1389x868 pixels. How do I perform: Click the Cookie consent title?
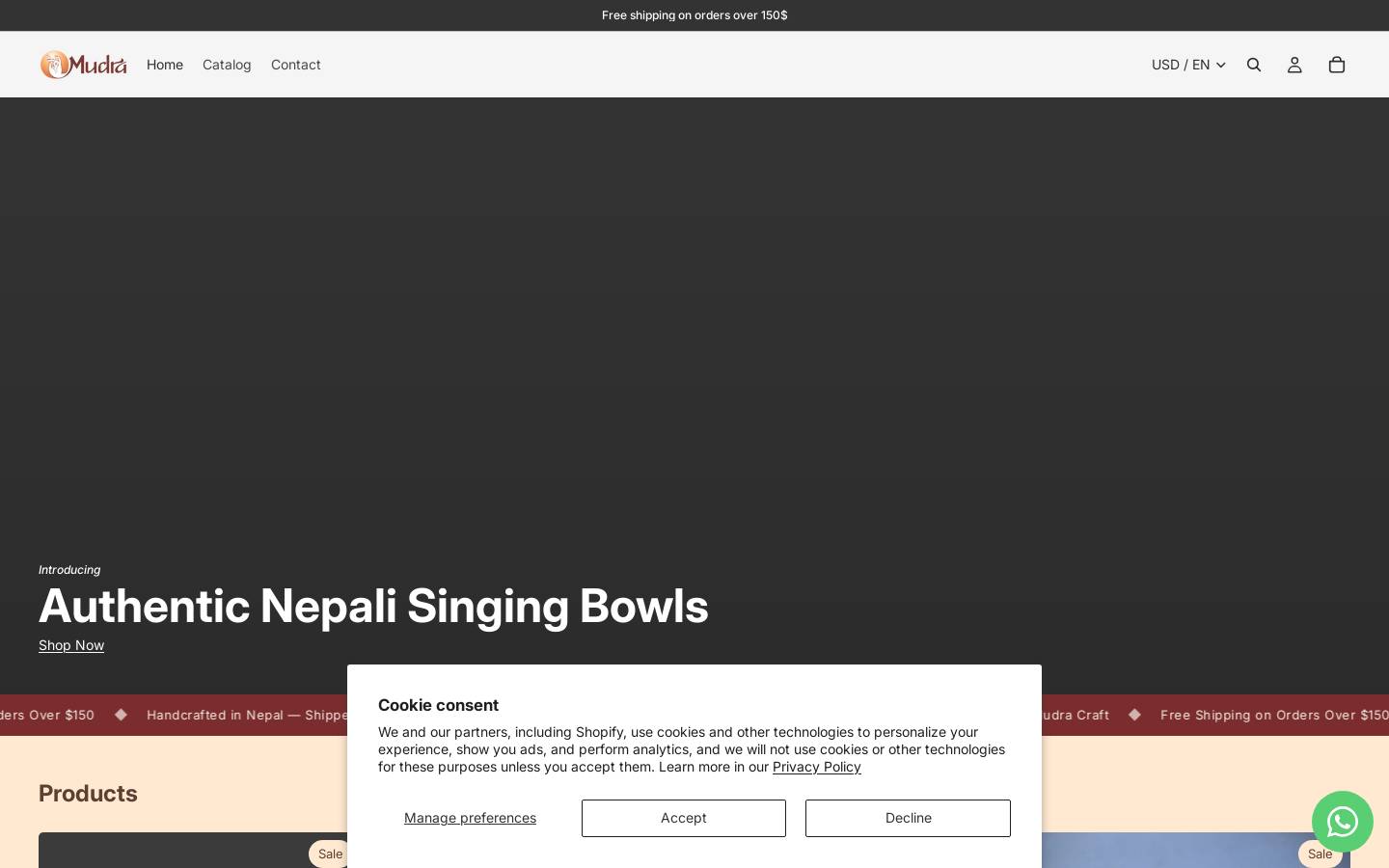(x=438, y=705)
